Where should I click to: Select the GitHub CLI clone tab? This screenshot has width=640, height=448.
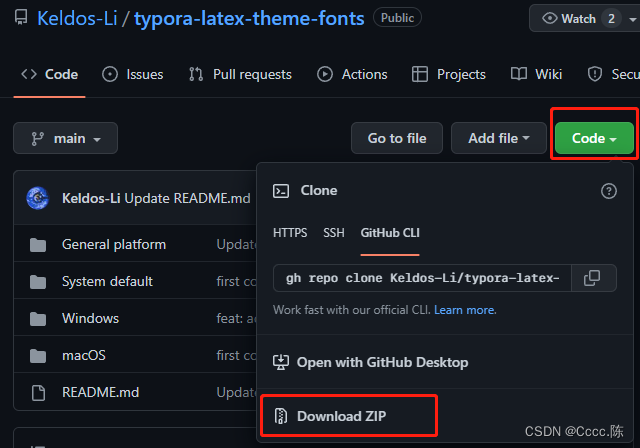click(390, 233)
